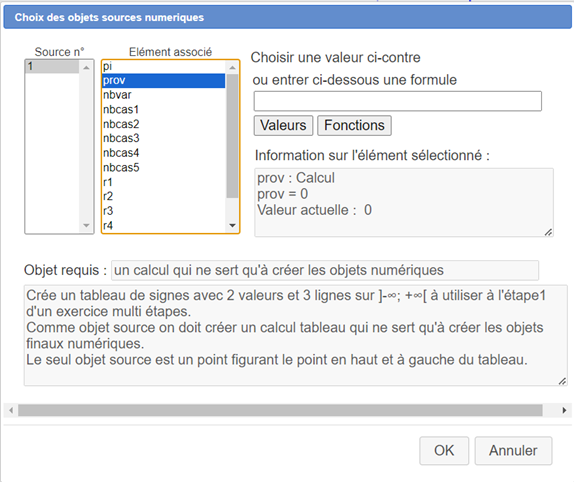Click left arrow of horizontal scrollbar
Viewport: 574px width, 482px height.
point(11,410)
